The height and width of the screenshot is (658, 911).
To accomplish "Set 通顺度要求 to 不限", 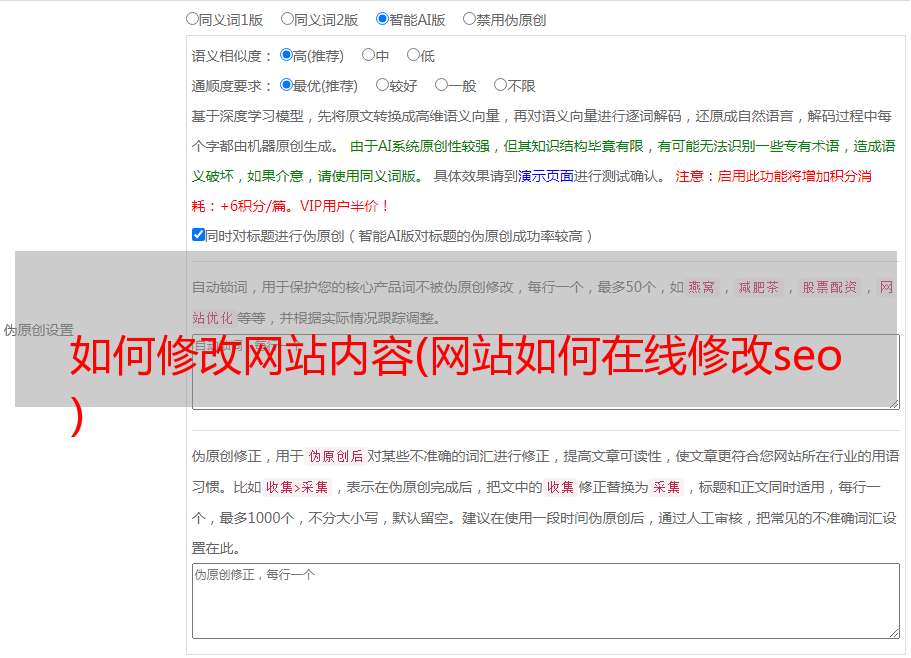I will tap(500, 85).
